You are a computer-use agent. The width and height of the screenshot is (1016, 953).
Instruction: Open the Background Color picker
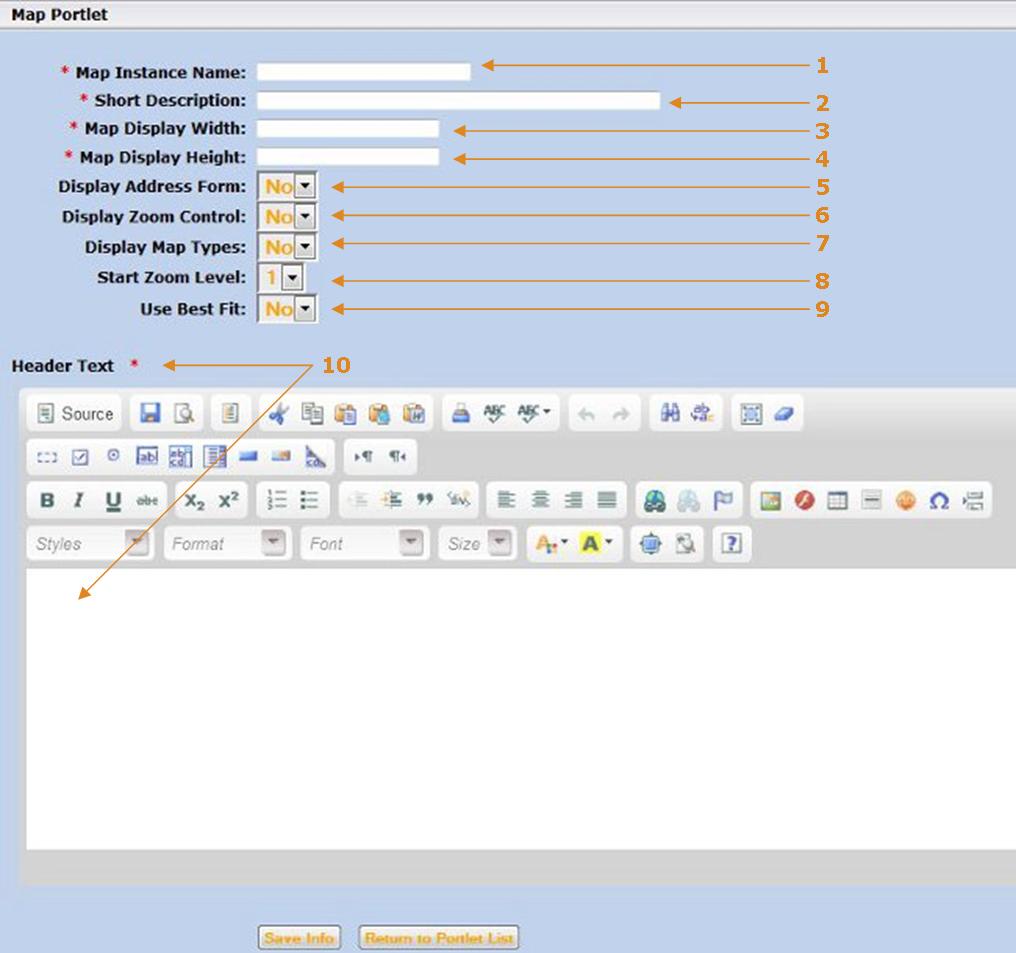tap(597, 544)
